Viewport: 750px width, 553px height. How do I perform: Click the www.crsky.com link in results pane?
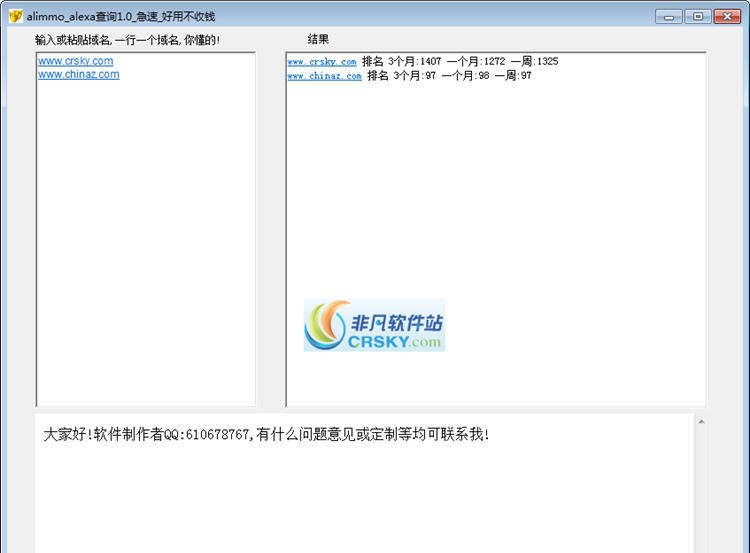click(322, 62)
